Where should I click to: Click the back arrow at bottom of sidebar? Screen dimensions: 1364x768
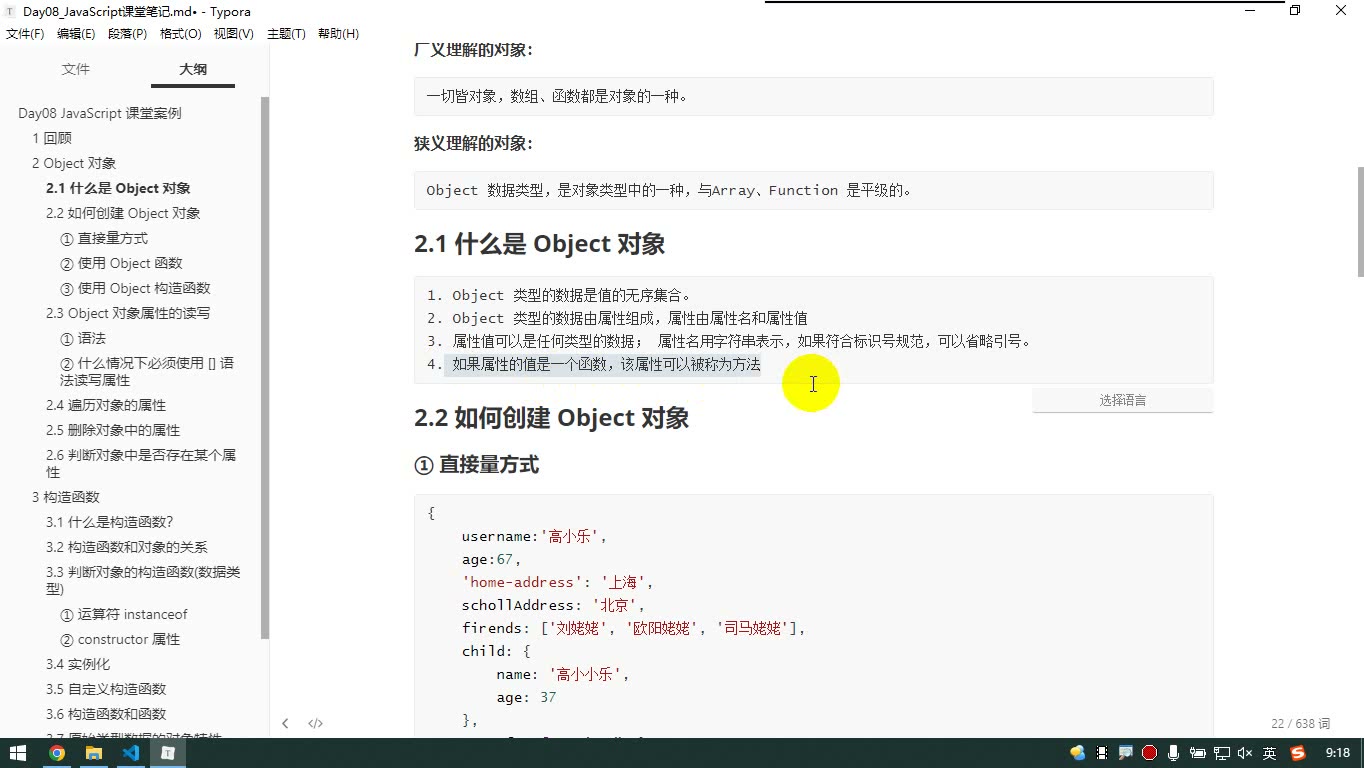(x=285, y=723)
